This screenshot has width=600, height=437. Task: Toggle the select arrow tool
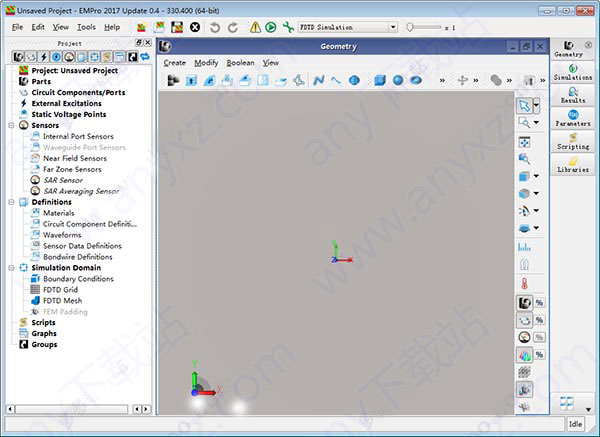[524, 106]
